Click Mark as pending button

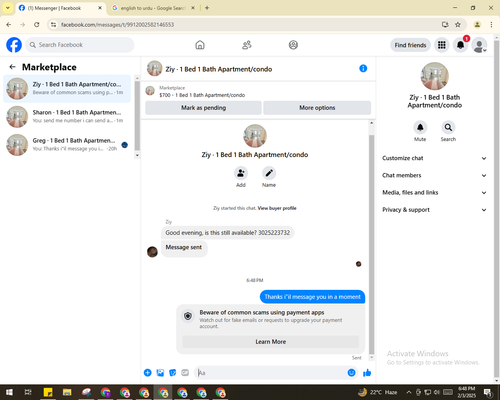point(203,108)
